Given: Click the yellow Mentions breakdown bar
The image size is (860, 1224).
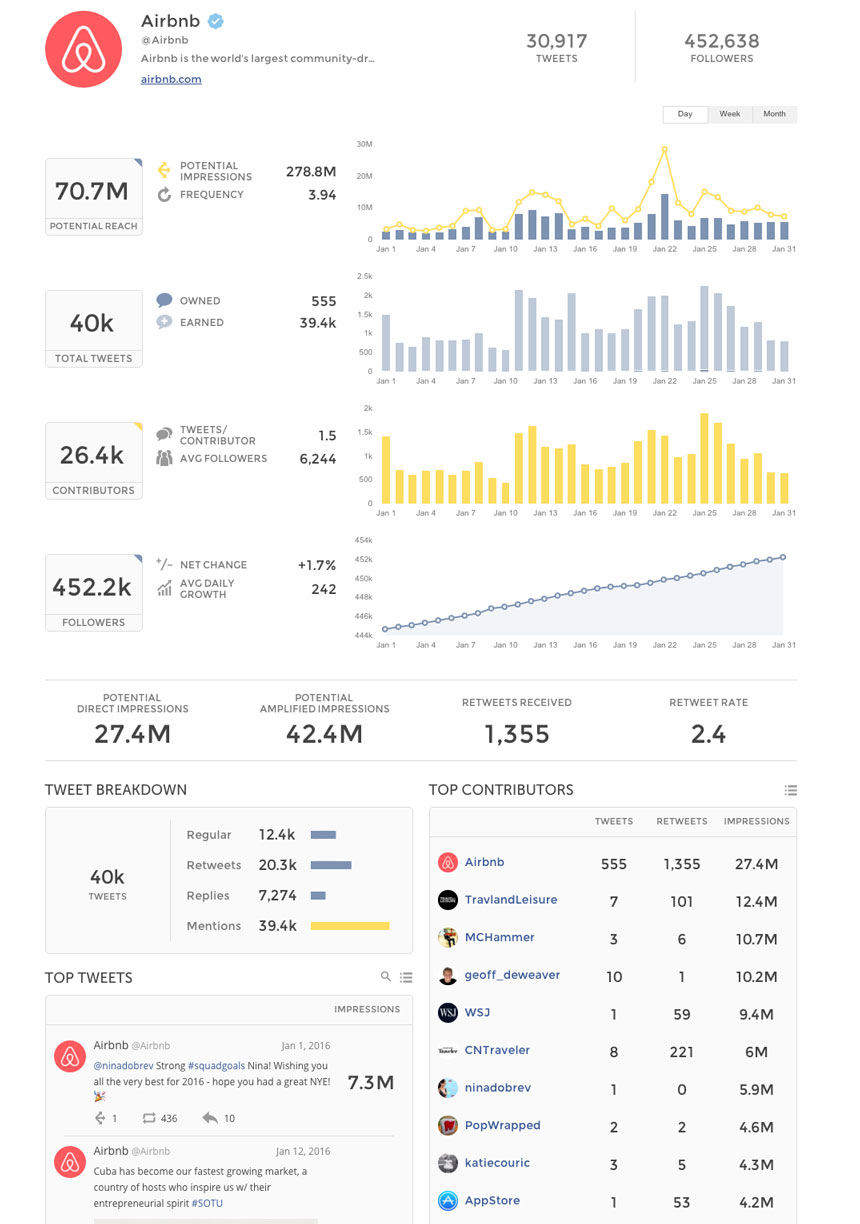Looking at the screenshot, I should coord(350,926).
